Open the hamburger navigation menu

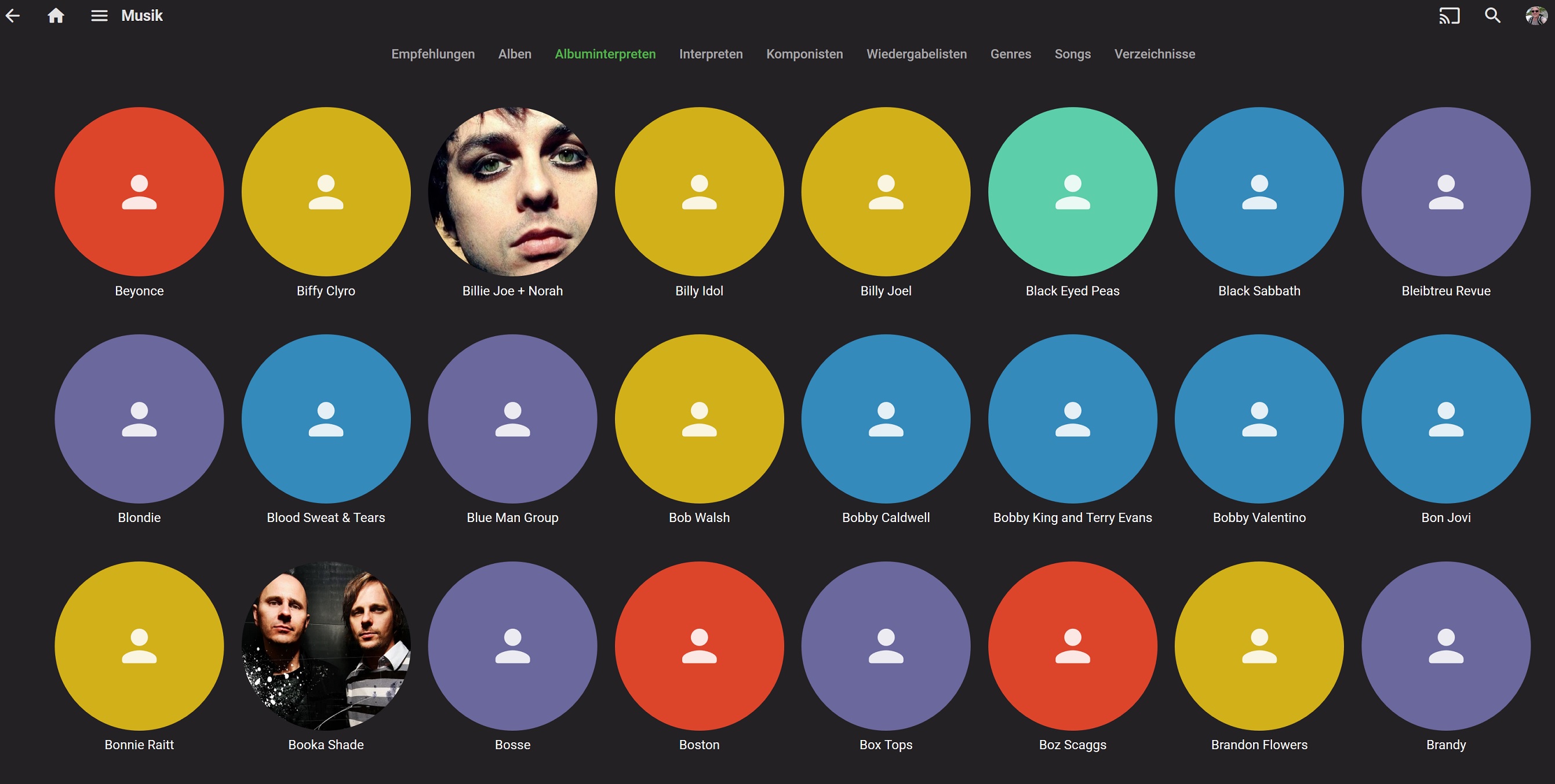(99, 16)
